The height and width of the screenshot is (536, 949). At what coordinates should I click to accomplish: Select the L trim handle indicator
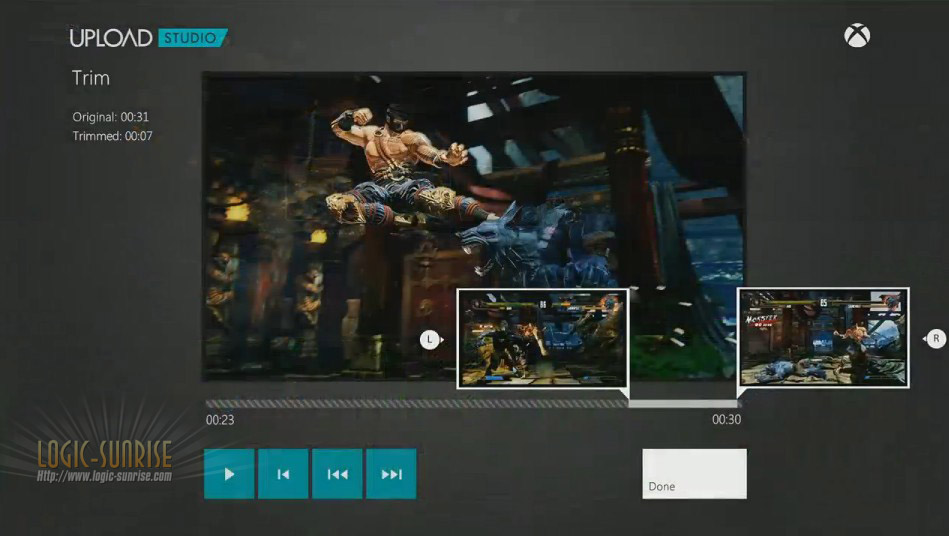(430, 339)
